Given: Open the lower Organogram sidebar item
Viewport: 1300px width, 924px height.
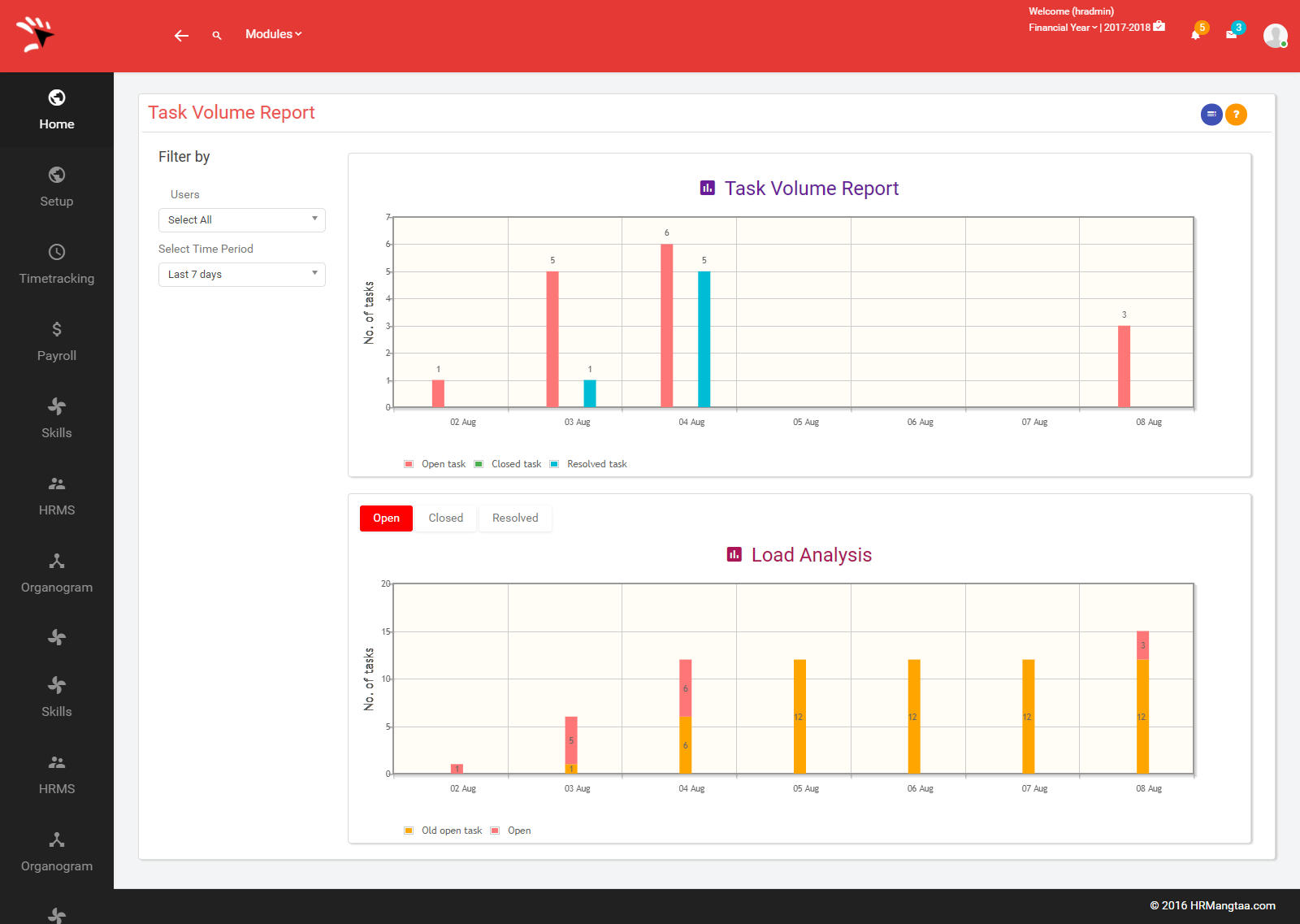Looking at the screenshot, I should click(57, 852).
